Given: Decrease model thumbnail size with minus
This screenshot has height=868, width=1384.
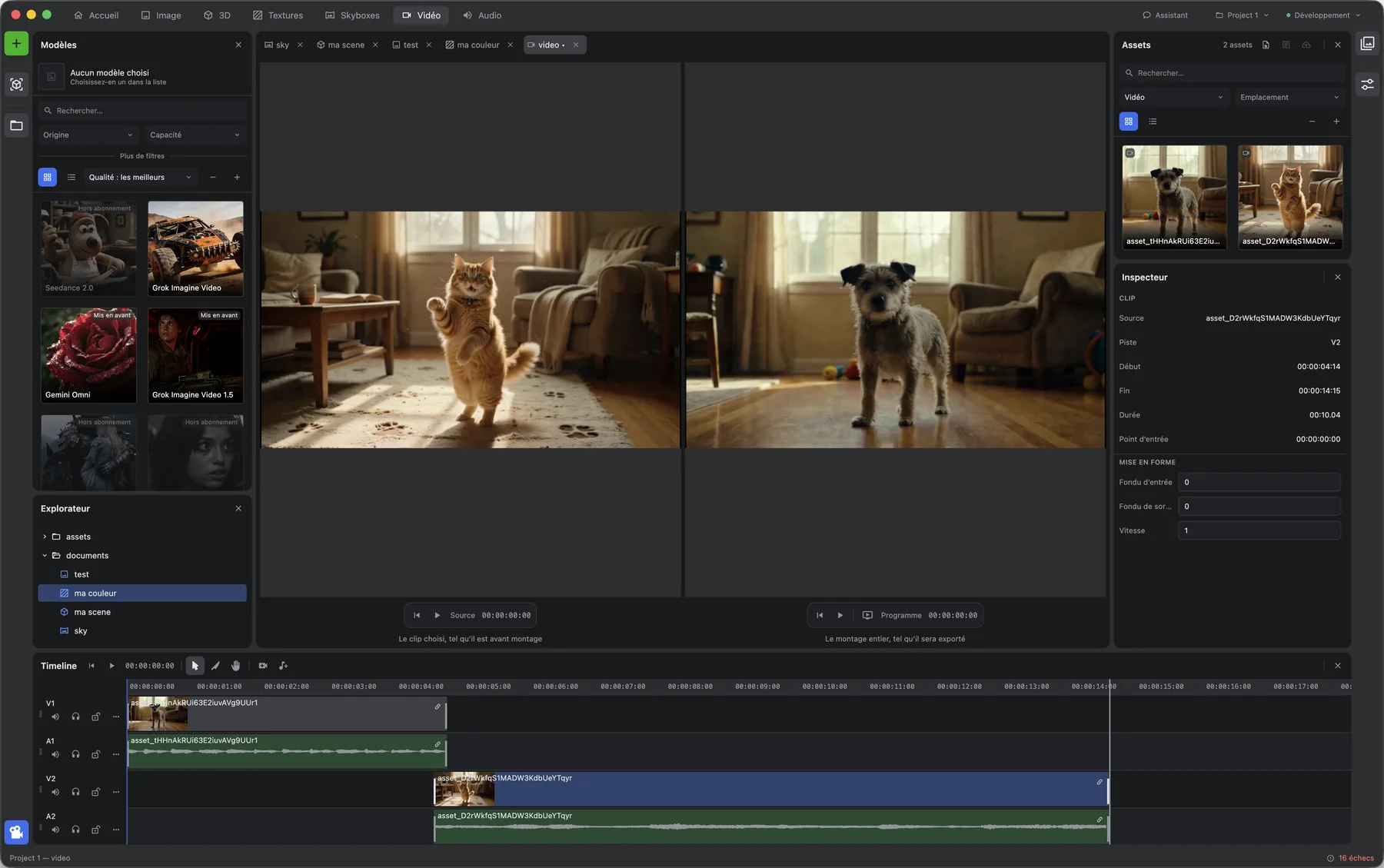Looking at the screenshot, I should (x=213, y=178).
